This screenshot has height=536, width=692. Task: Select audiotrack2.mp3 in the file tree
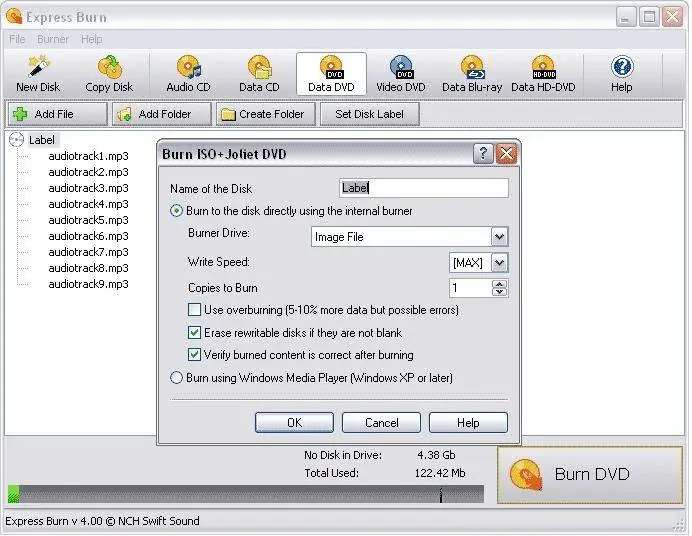88,172
